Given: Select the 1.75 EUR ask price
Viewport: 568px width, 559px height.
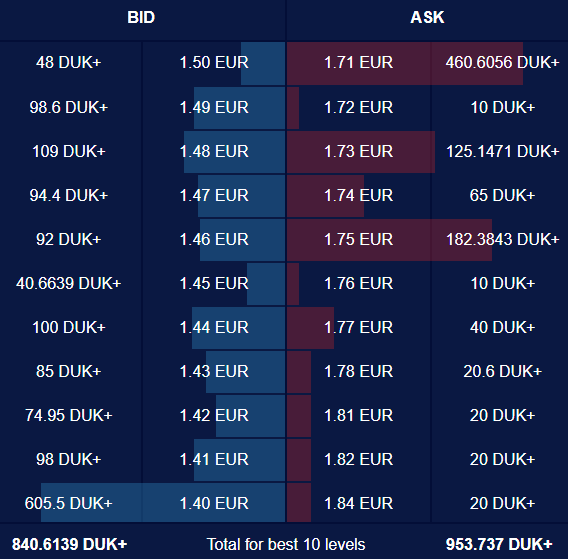Looking at the screenshot, I should click(x=358, y=239).
